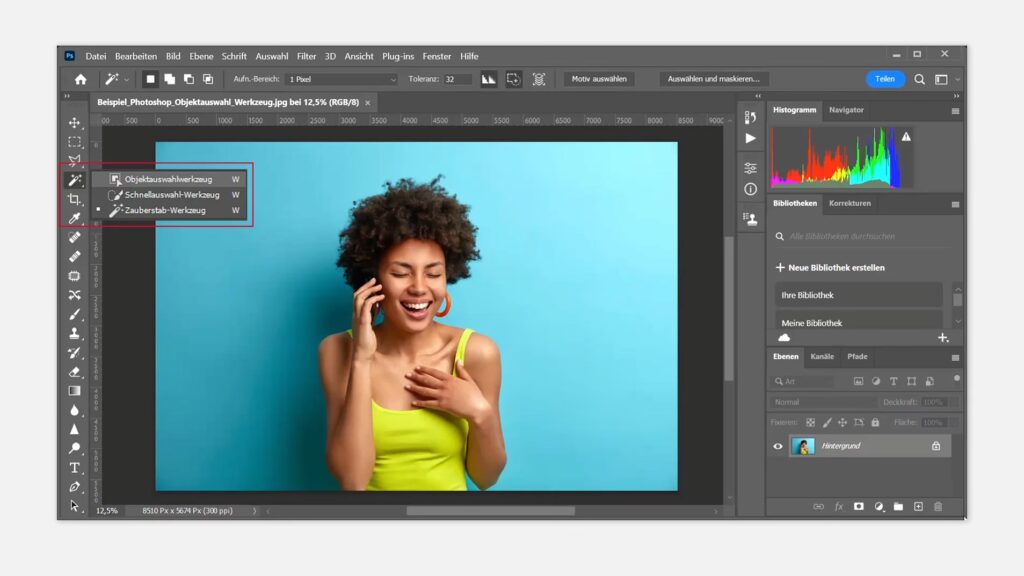Choose the Eraser tool
1024x576 pixels.
tap(74, 371)
